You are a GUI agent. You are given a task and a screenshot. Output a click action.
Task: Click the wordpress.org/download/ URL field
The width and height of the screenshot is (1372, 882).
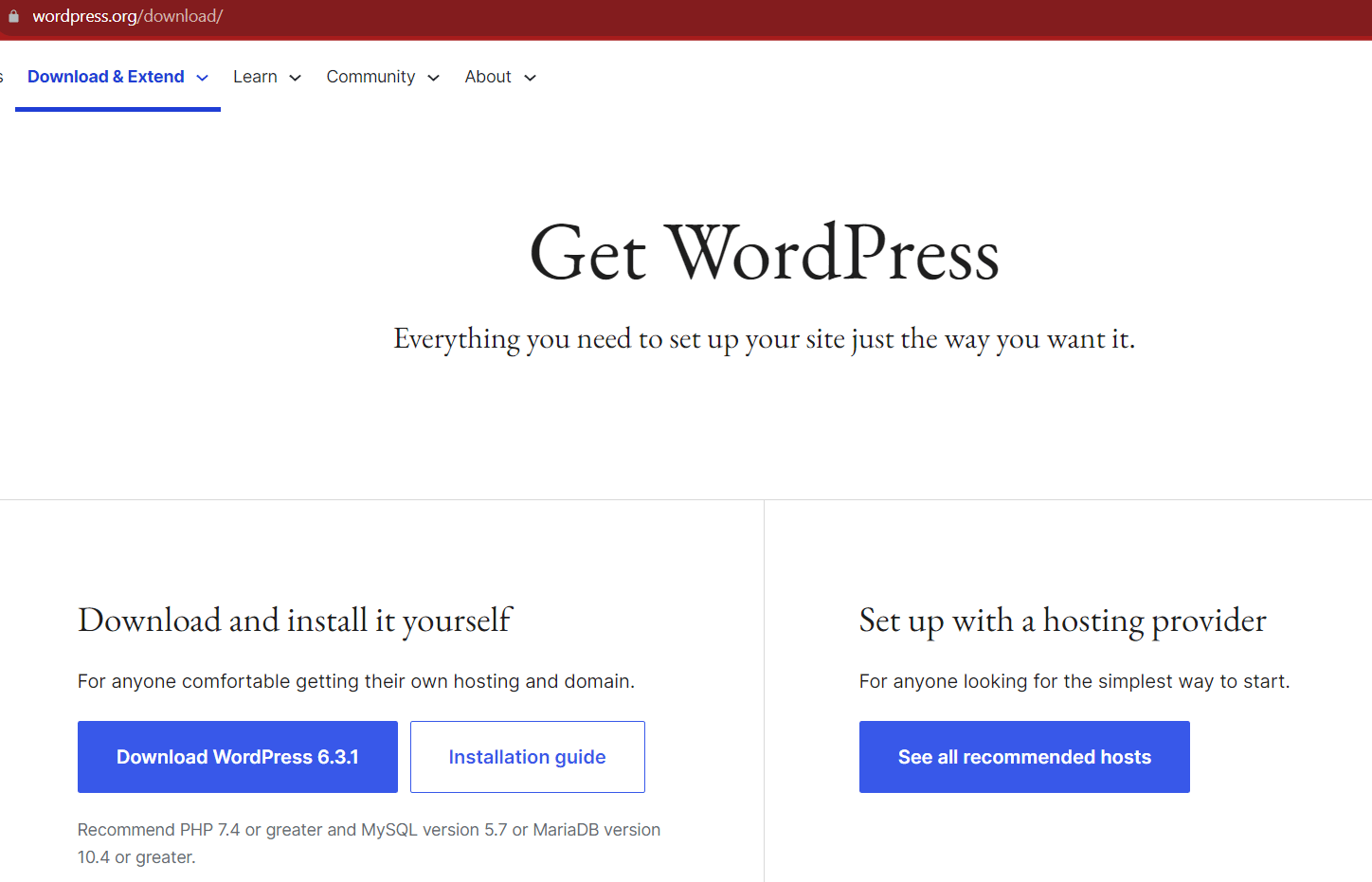pyautogui.click(x=127, y=16)
